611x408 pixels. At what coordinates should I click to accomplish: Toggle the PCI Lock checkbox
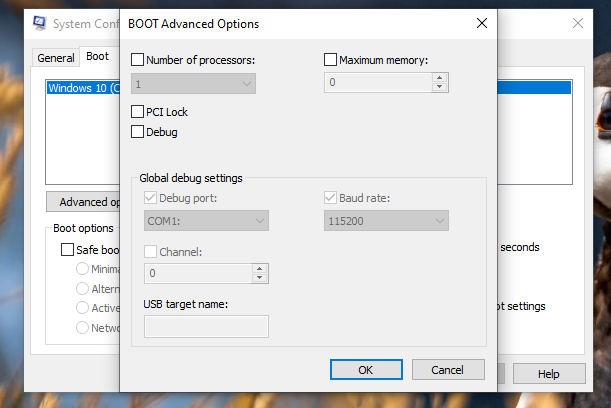(138, 112)
